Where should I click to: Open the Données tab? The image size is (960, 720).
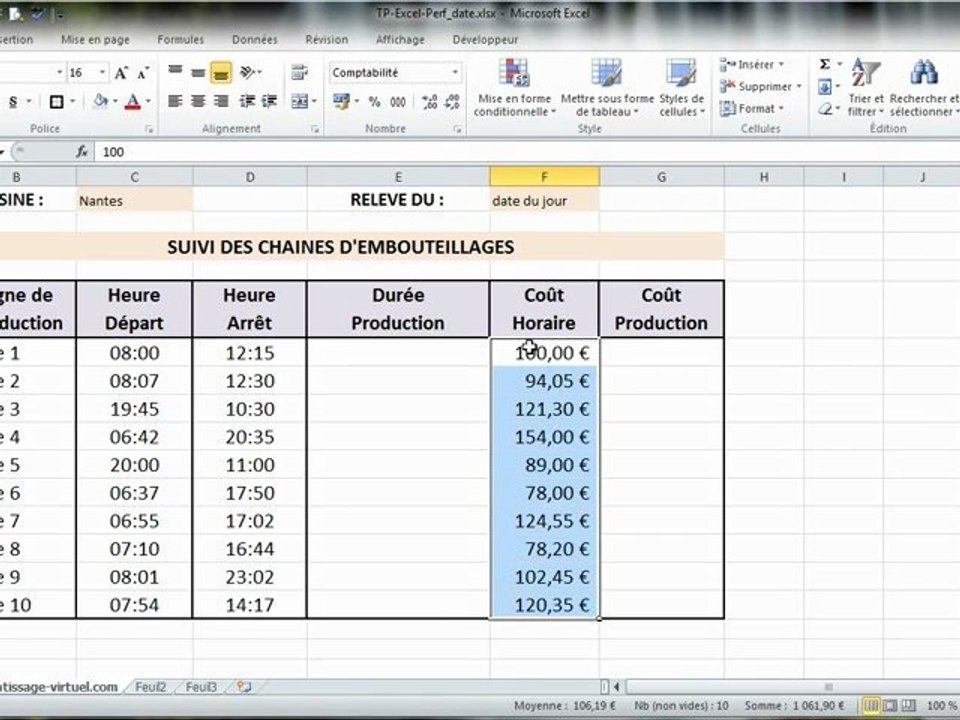click(254, 39)
